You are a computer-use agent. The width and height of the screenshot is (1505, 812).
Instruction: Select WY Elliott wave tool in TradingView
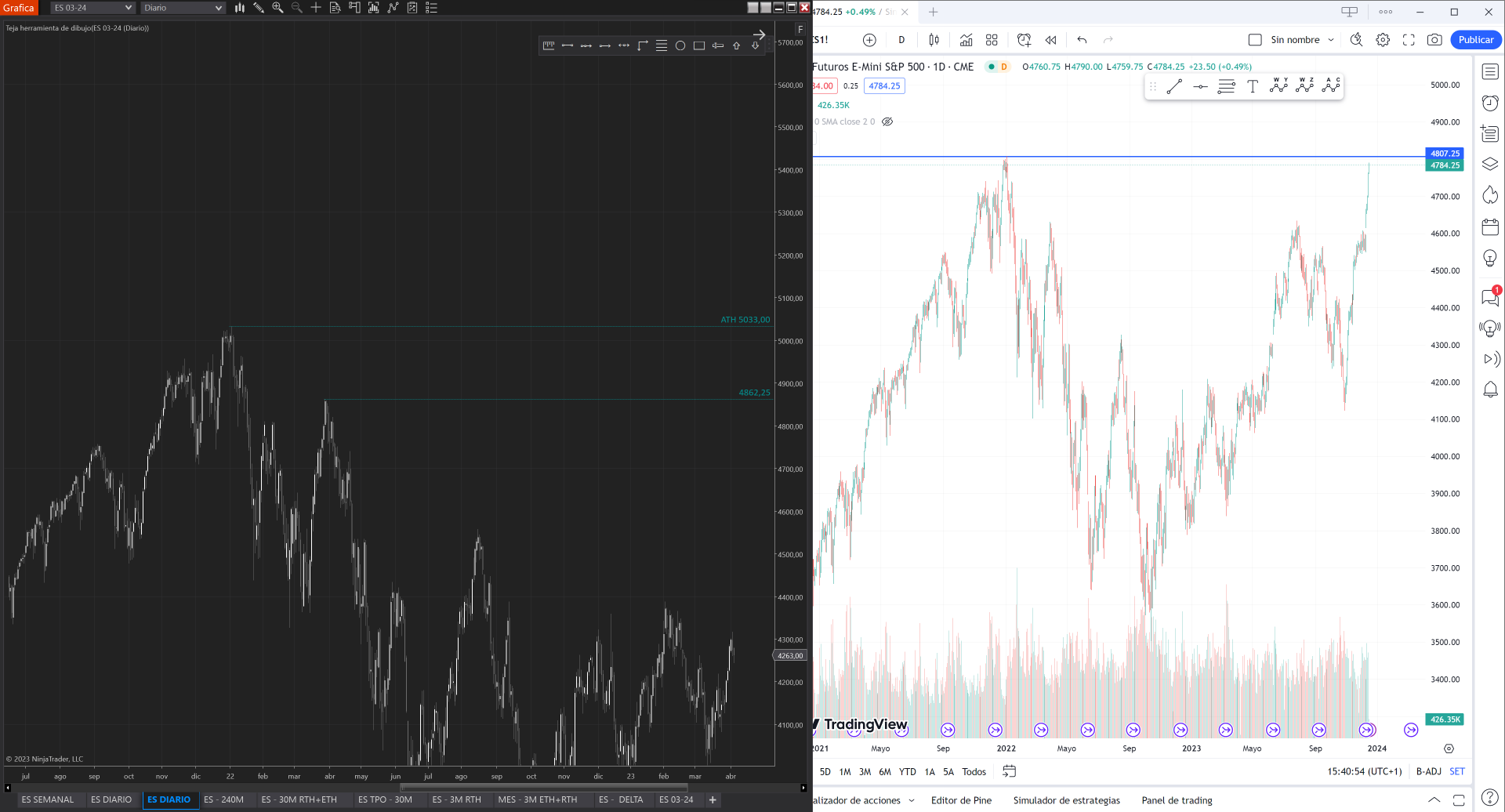[1278, 86]
